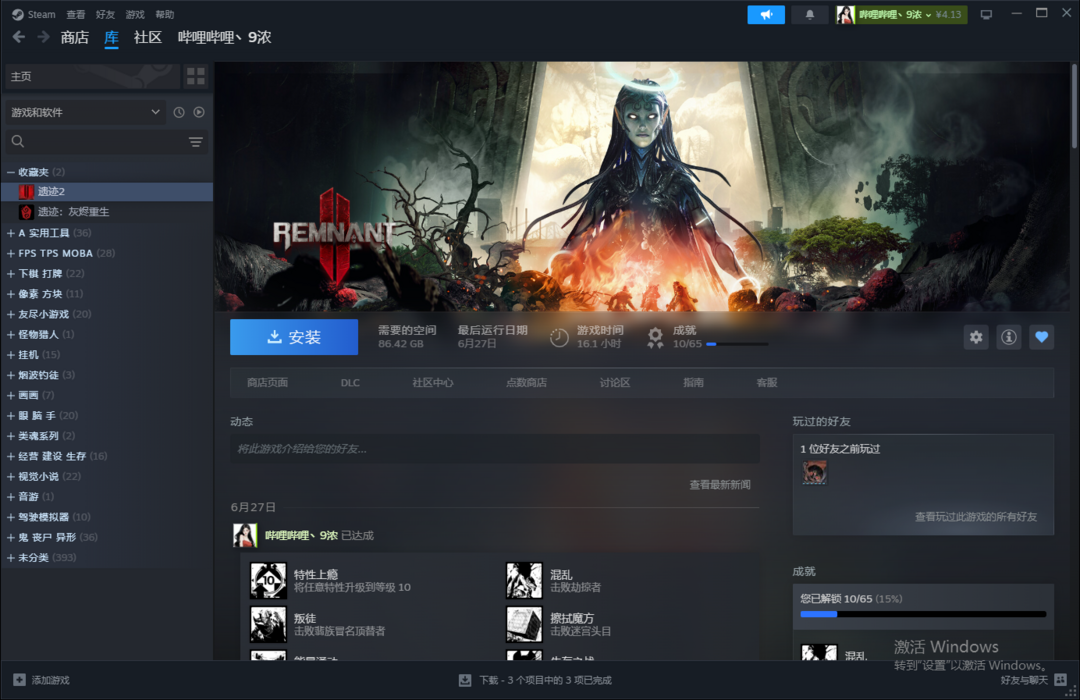
Task: Click achievement progress bar beside 10/65
Action: 737,344
